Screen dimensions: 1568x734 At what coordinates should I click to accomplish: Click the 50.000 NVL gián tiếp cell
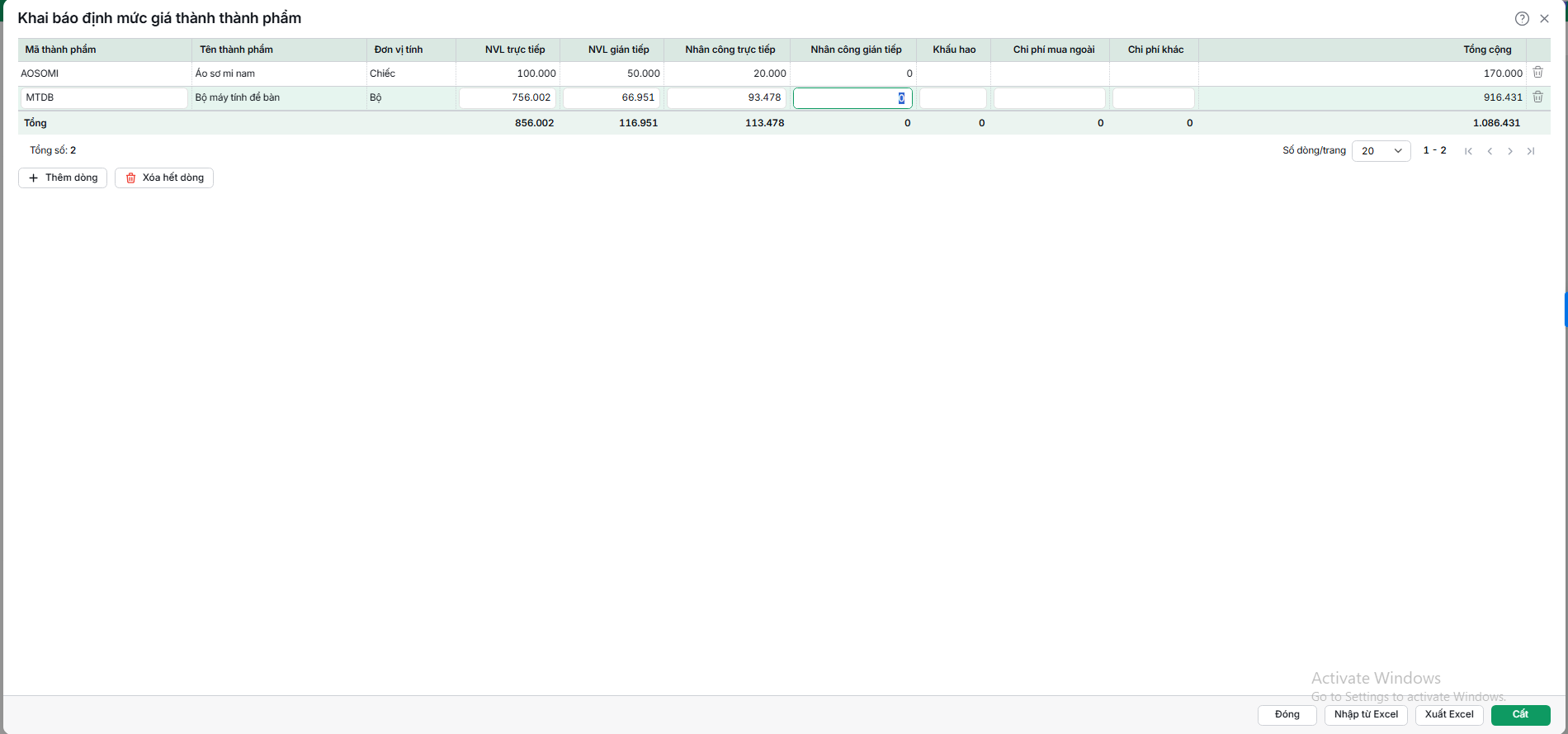click(612, 73)
